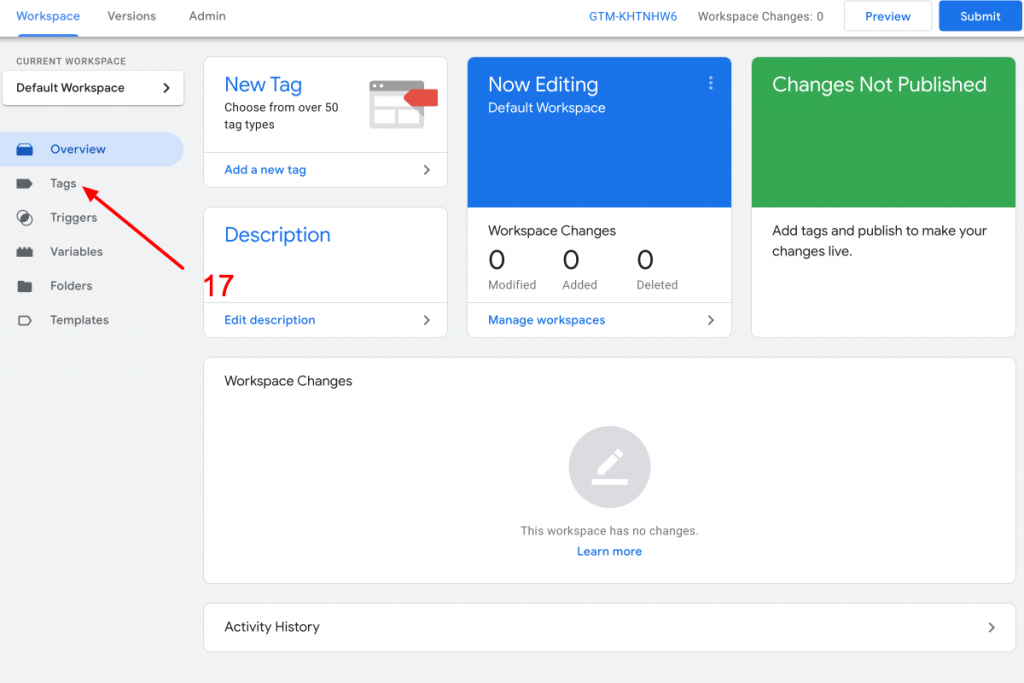Click the Learn more link
The height and width of the screenshot is (683, 1024).
(x=609, y=551)
